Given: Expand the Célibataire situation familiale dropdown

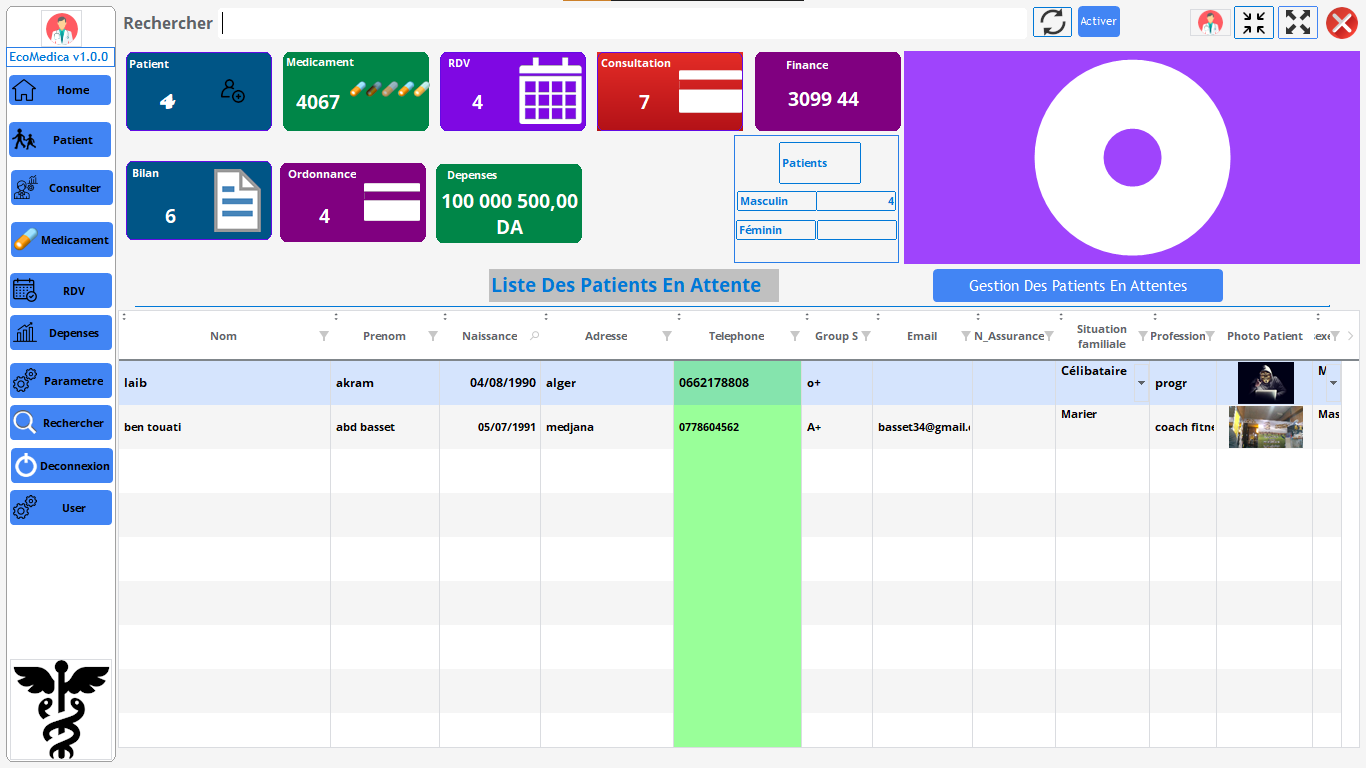Looking at the screenshot, I should click(1141, 383).
